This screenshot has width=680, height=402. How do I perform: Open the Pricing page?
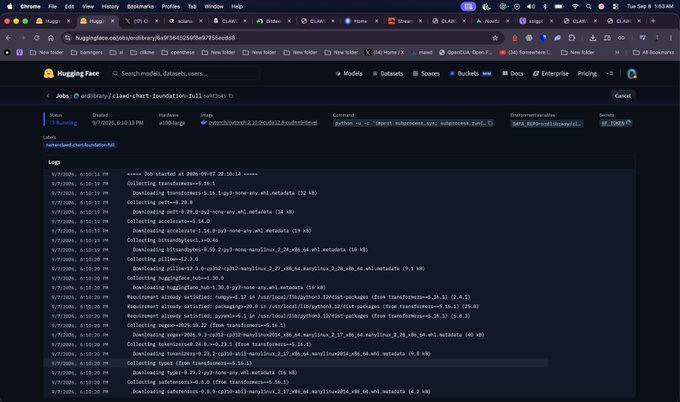(x=587, y=74)
